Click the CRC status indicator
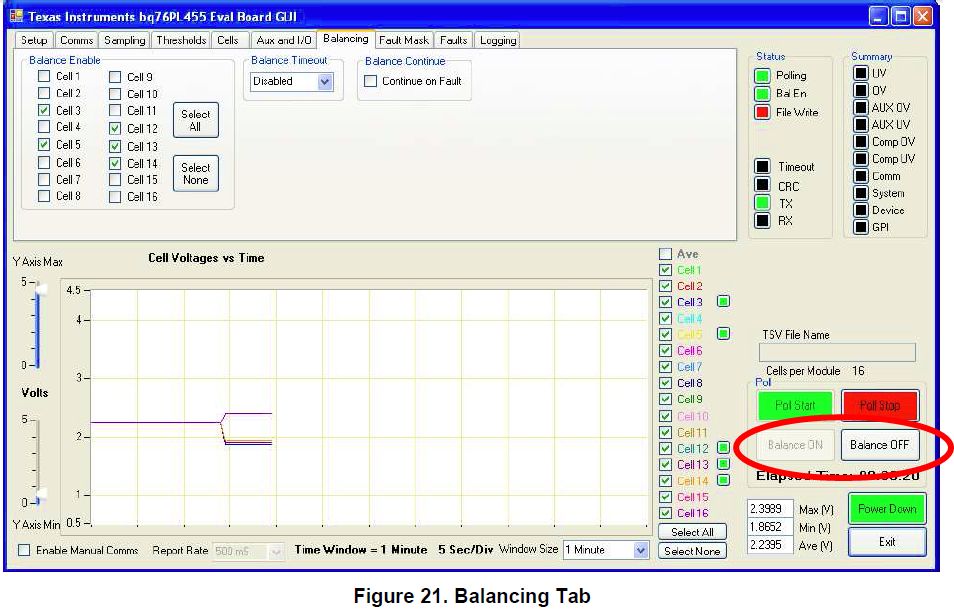Image resolution: width=954 pixels, height=609 pixels. 762,184
